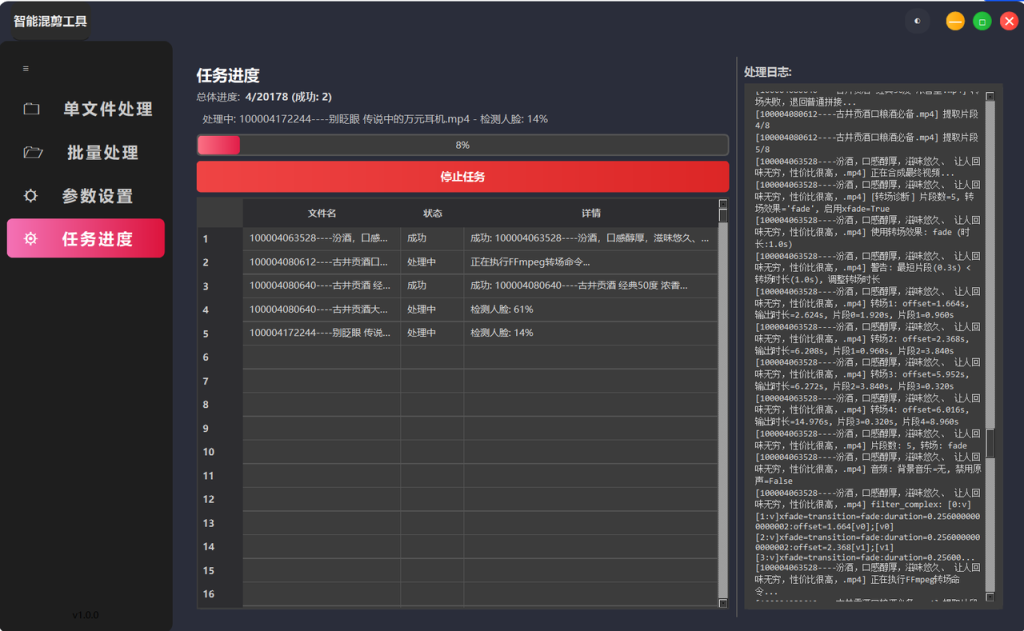Click the task table vertical scrollbar
The image size is (1024, 631).
tap(723, 404)
